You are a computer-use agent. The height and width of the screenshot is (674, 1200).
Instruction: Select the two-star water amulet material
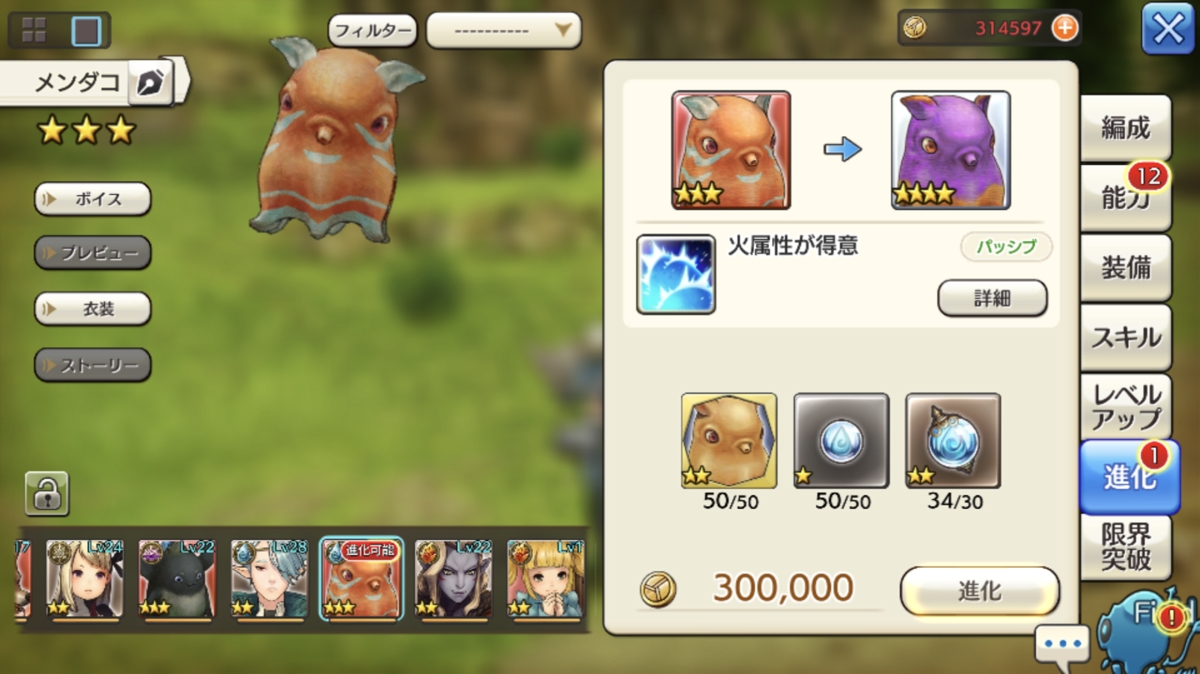pos(953,440)
